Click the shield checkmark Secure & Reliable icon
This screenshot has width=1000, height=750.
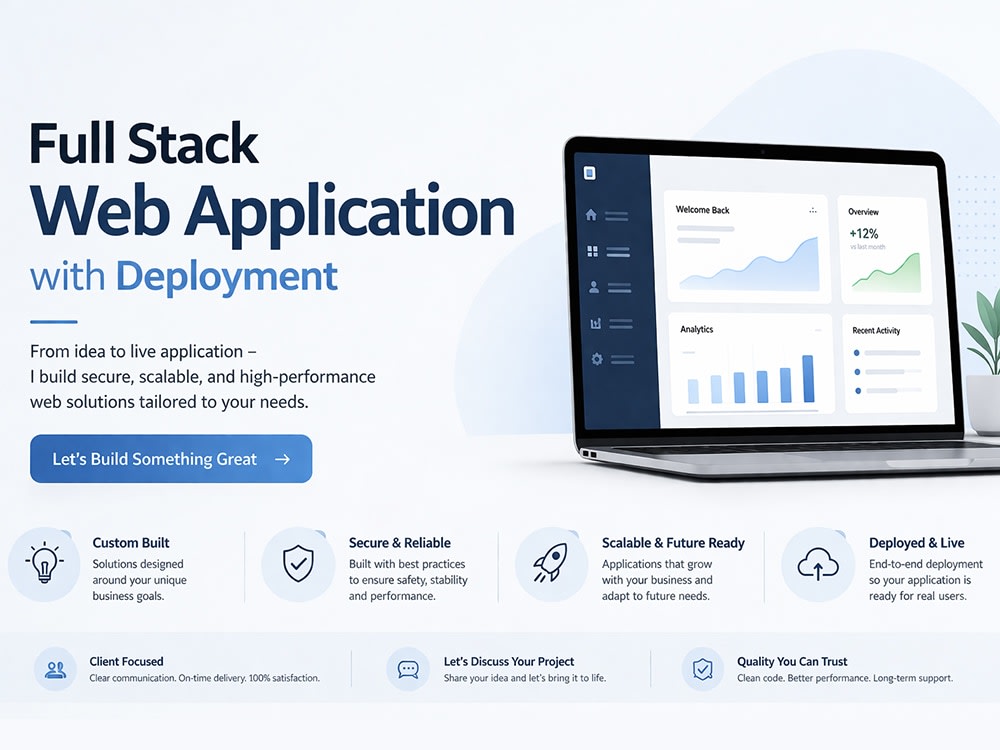click(298, 564)
